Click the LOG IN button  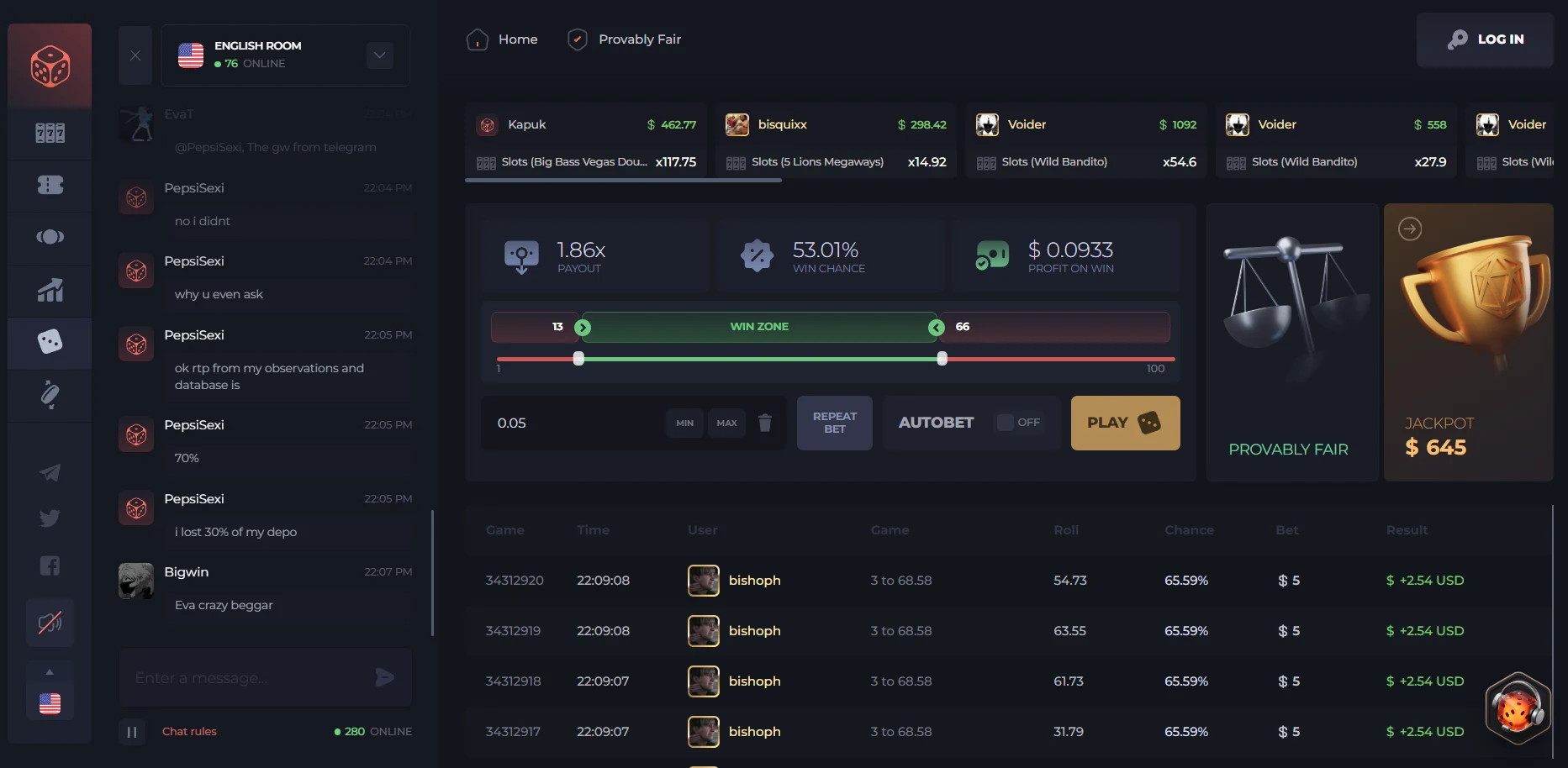[1485, 39]
